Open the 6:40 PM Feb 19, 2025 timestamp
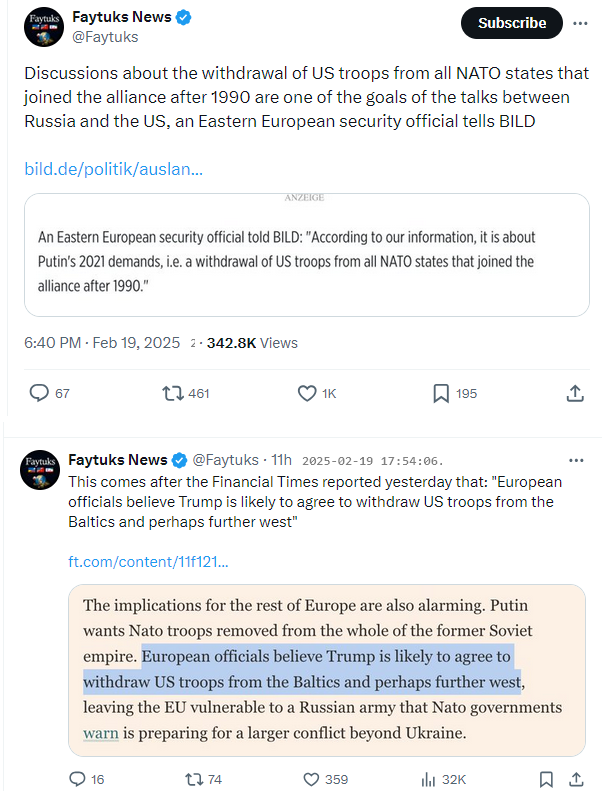 [x=102, y=343]
